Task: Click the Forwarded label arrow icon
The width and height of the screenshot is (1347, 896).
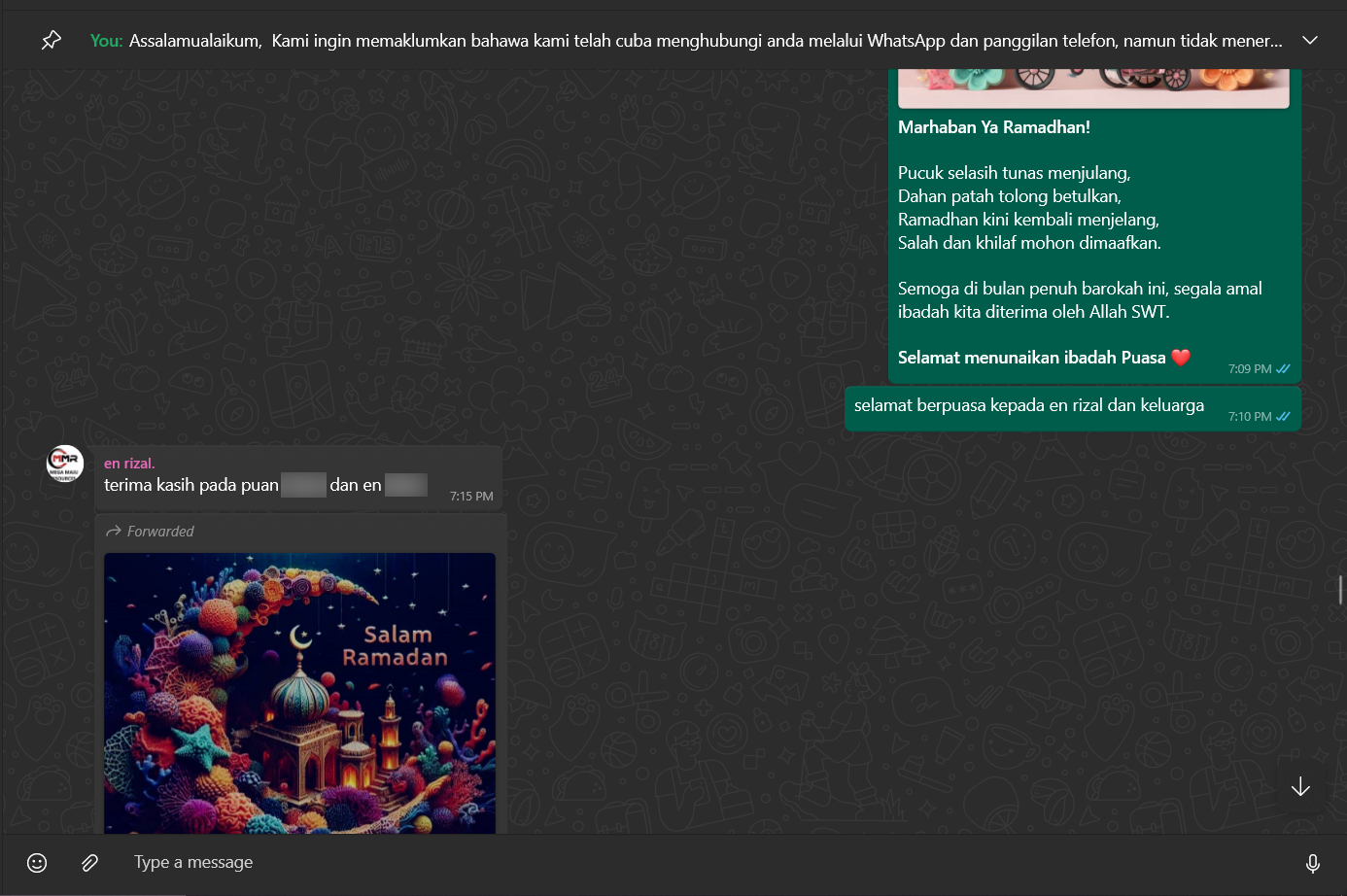Action: click(x=113, y=531)
